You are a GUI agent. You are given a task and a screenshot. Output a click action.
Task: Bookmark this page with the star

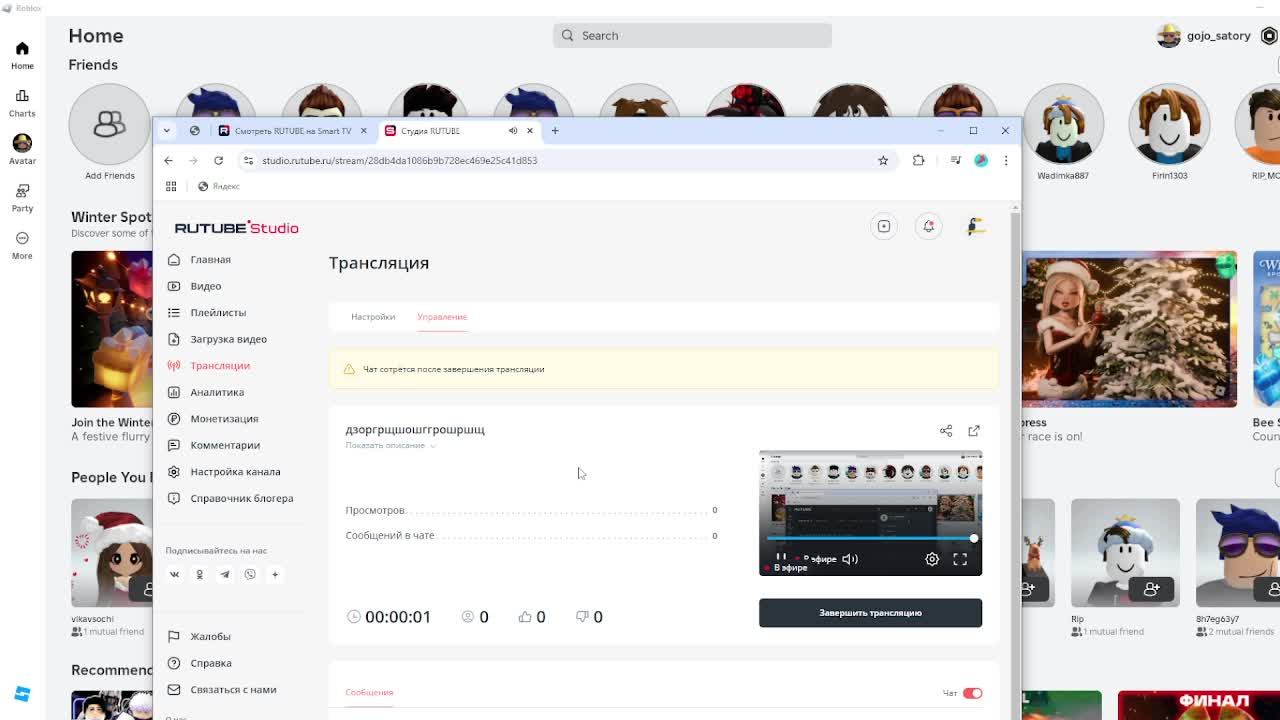[x=883, y=160]
